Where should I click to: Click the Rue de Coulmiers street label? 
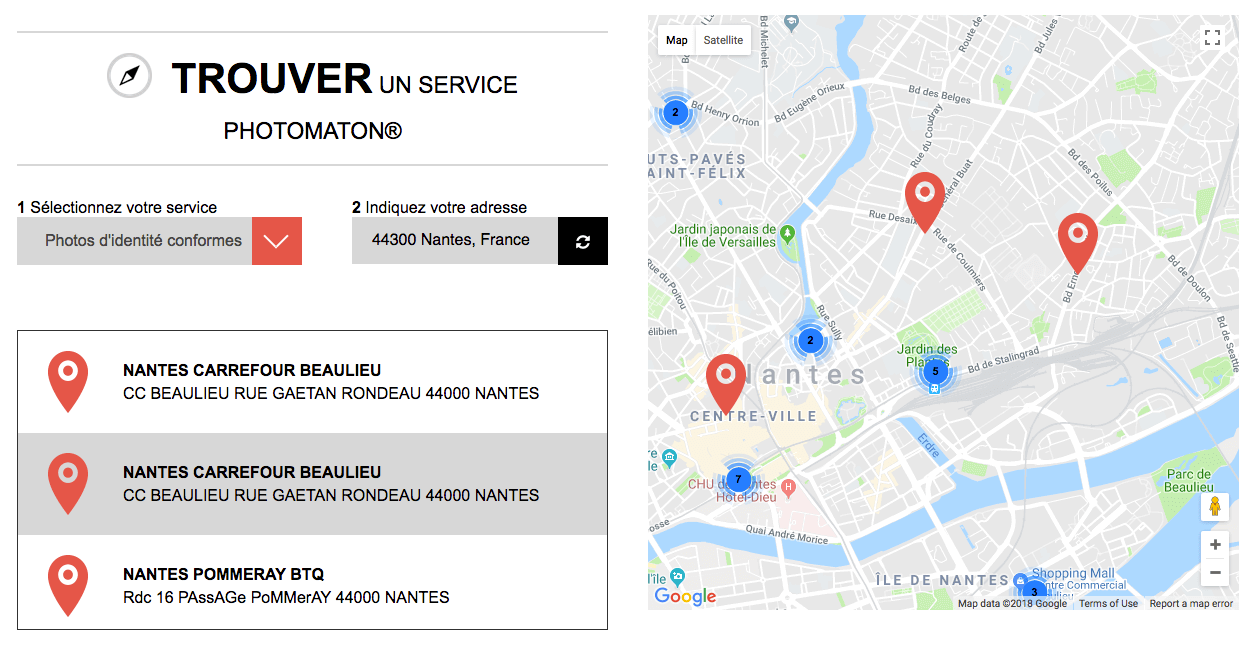pyautogui.click(x=960, y=260)
